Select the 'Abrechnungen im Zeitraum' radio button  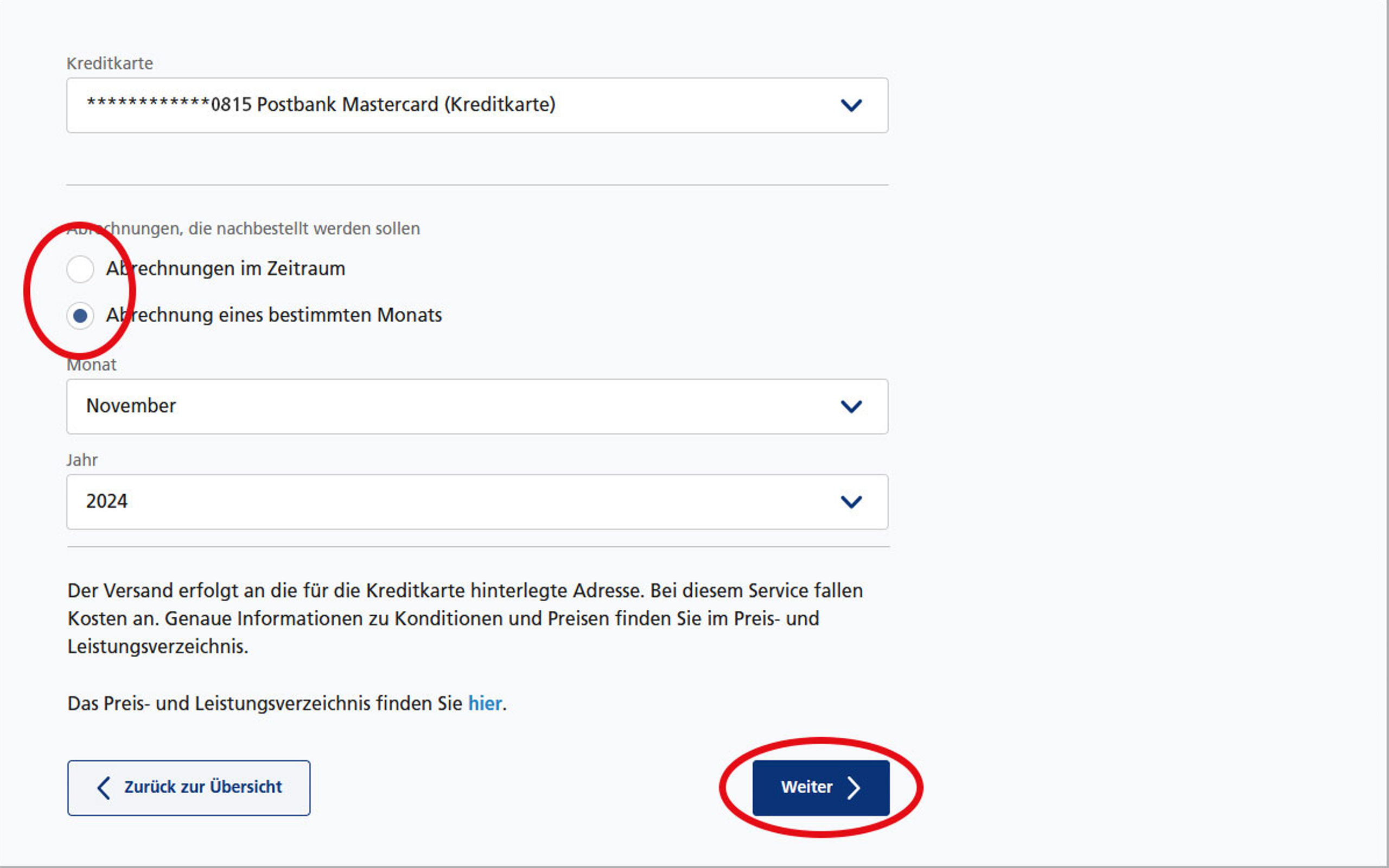click(x=80, y=269)
